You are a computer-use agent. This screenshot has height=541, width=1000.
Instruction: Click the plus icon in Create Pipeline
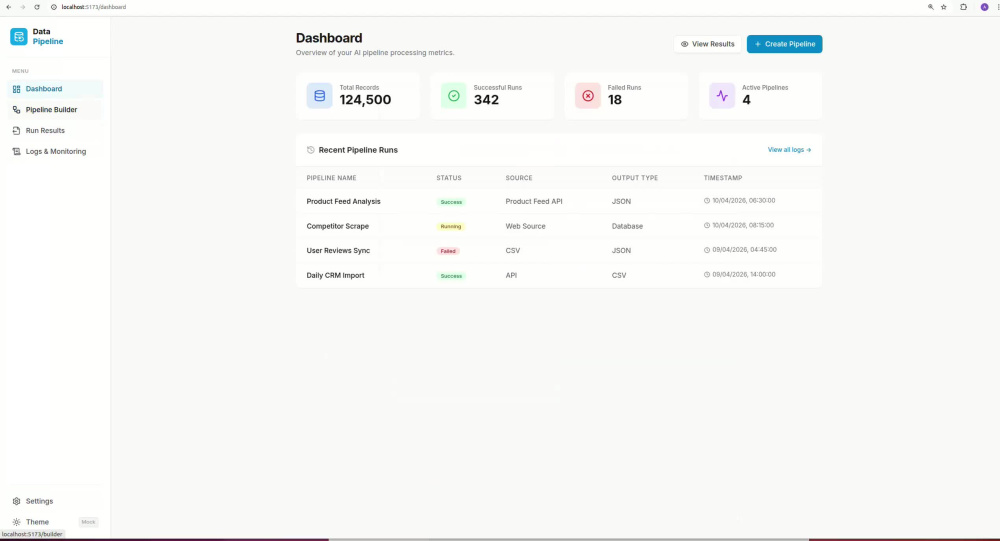pos(758,44)
